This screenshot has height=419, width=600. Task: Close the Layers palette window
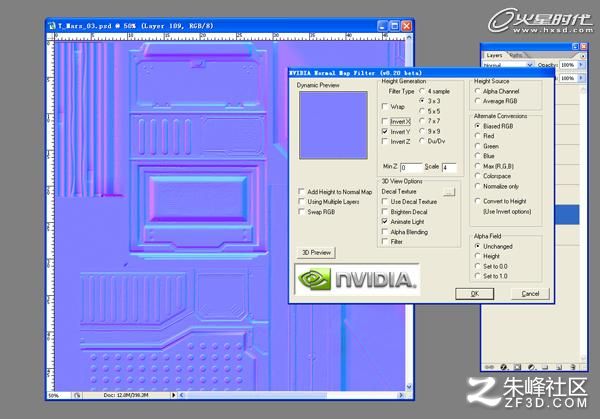[583, 46]
